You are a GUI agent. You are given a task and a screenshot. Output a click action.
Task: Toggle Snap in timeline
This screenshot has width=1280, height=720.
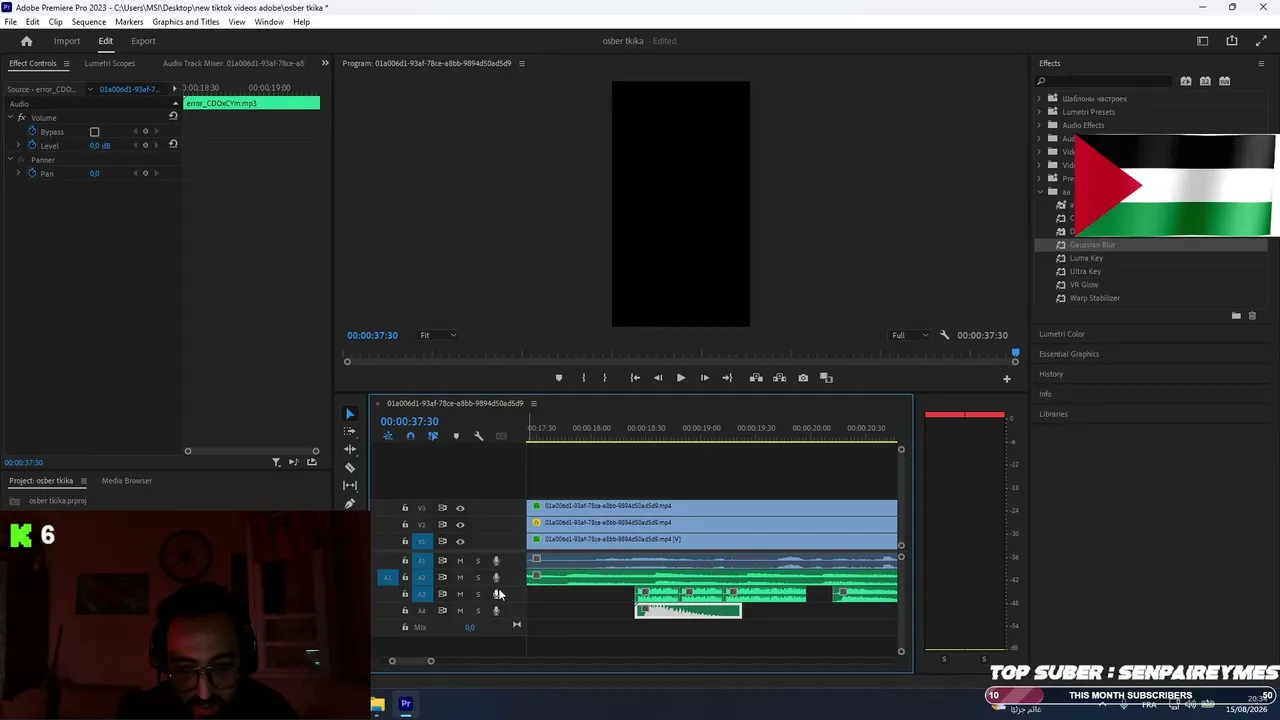coord(410,436)
